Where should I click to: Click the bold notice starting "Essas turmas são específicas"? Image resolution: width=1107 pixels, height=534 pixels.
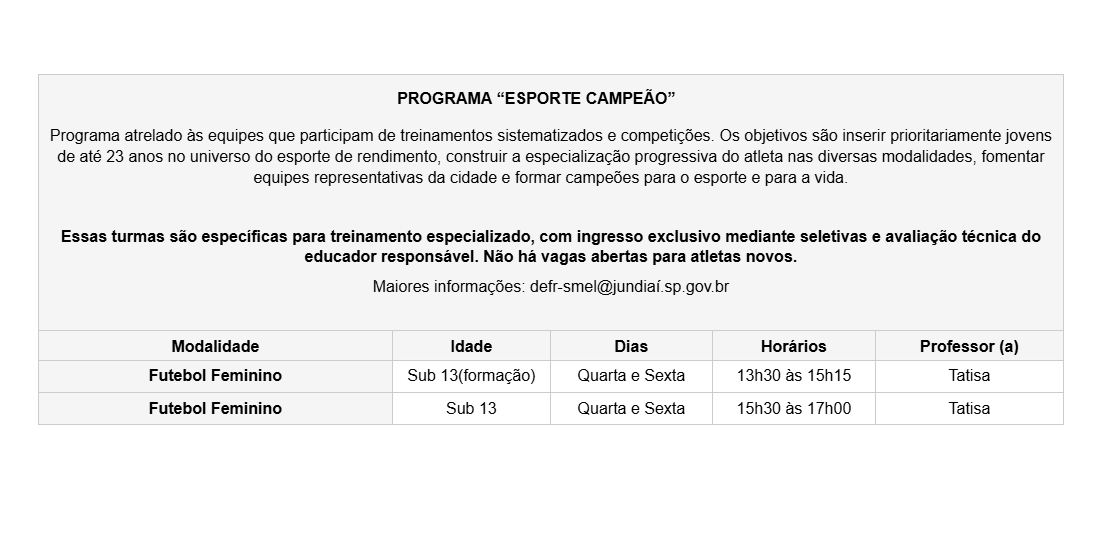click(550, 247)
